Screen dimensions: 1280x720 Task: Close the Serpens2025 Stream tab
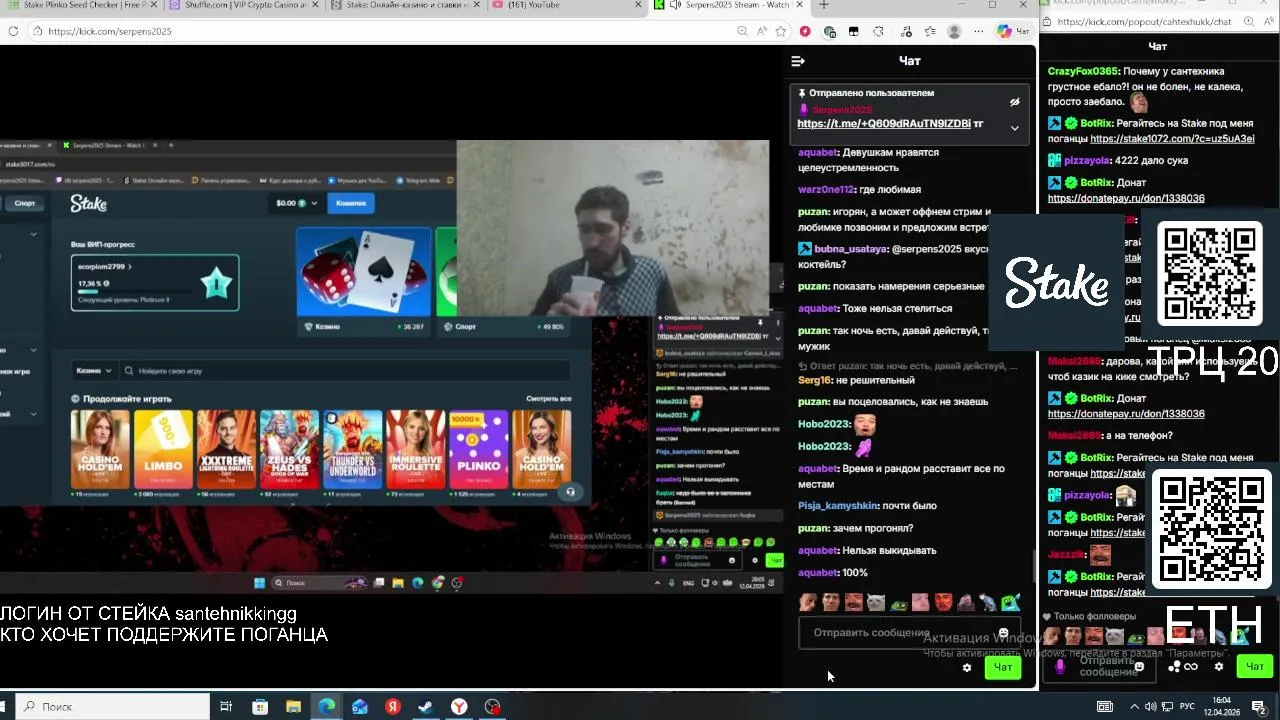click(799, 5)
